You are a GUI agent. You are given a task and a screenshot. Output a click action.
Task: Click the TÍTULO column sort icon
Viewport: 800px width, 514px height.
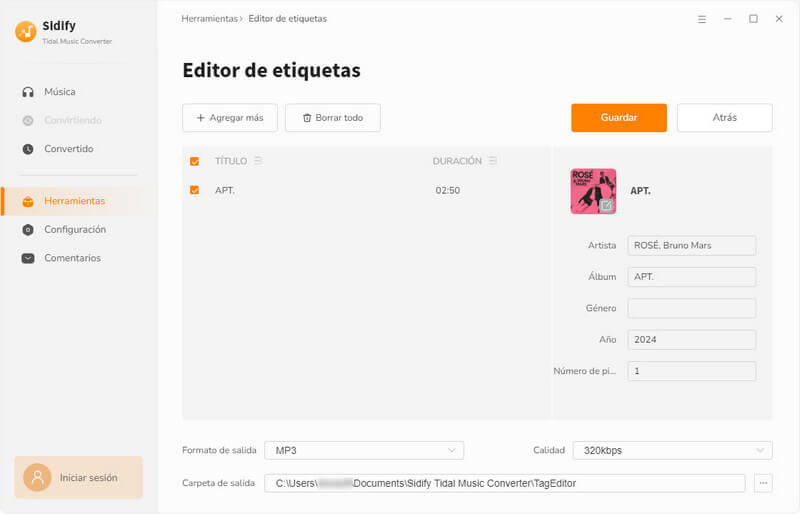click(258, 161)
